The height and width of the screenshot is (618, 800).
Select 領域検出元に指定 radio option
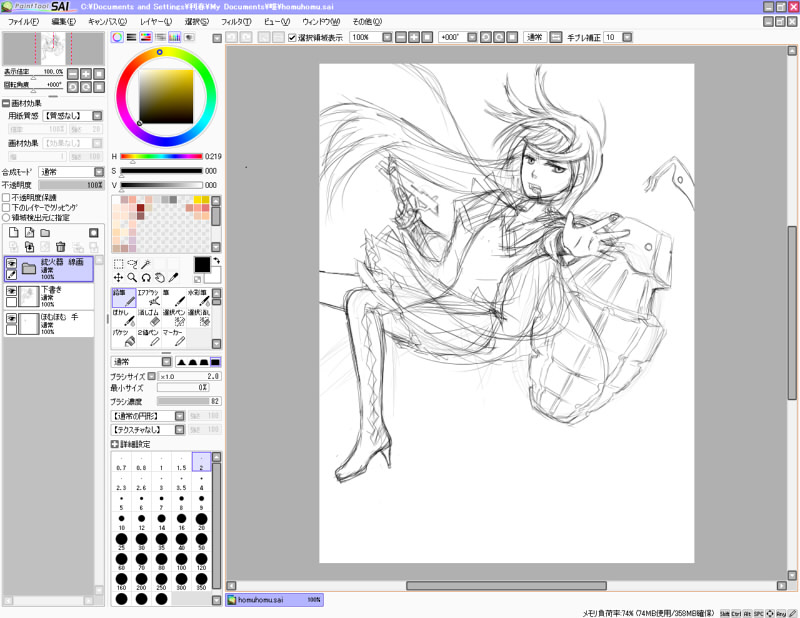6,217
